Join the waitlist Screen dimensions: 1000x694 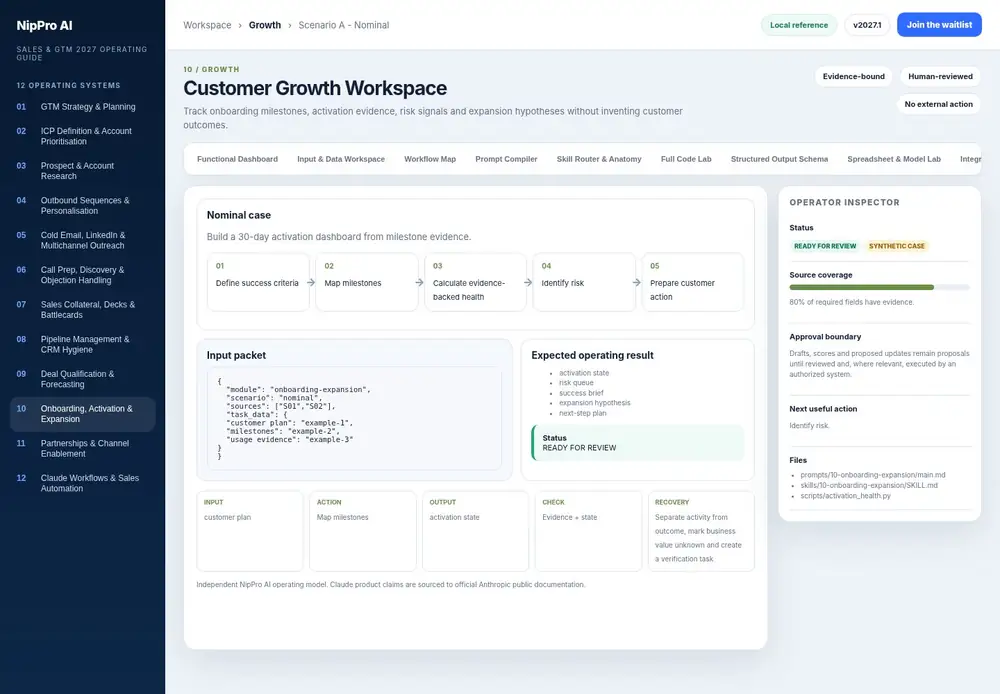939,25
